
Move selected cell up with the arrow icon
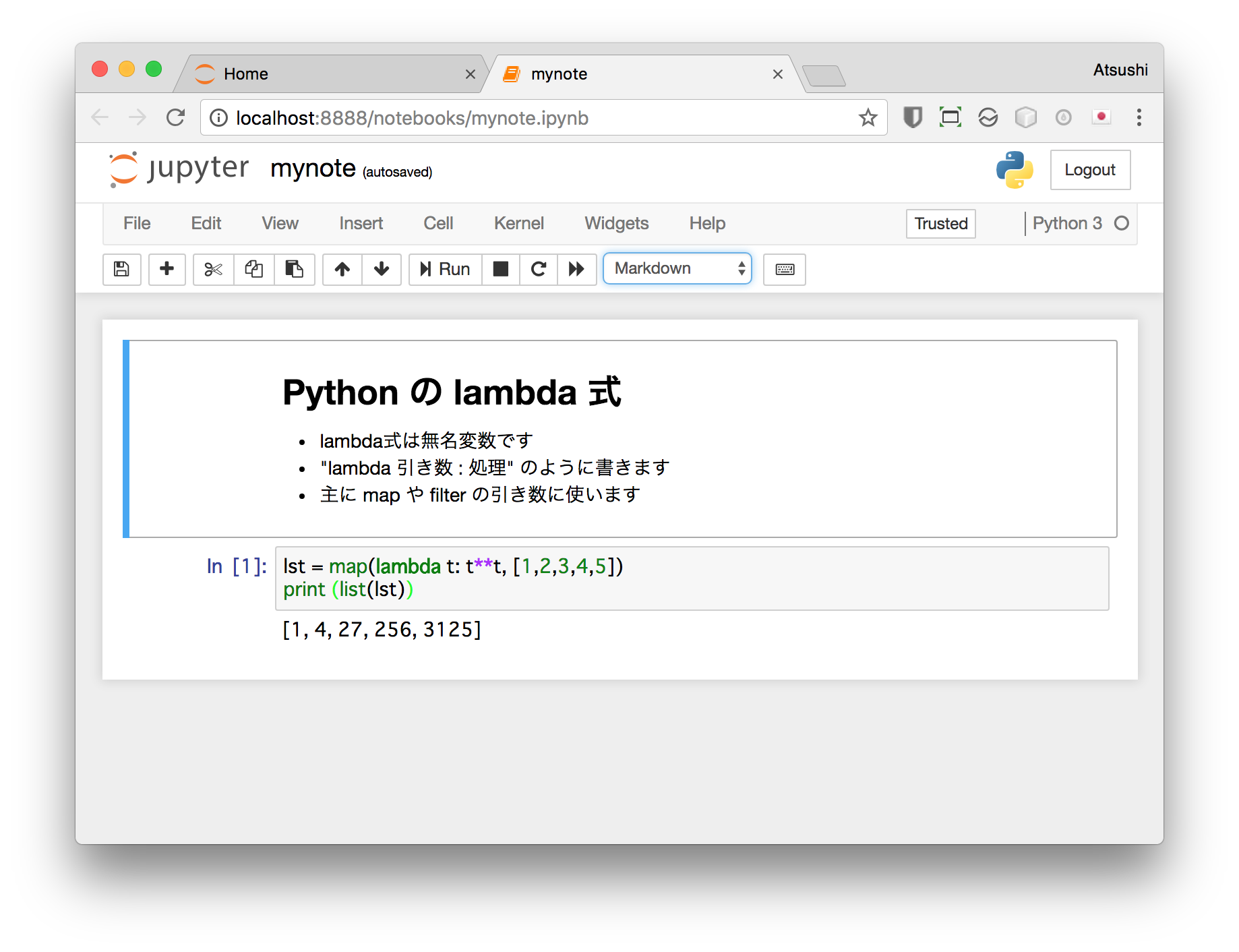(342, 269)
